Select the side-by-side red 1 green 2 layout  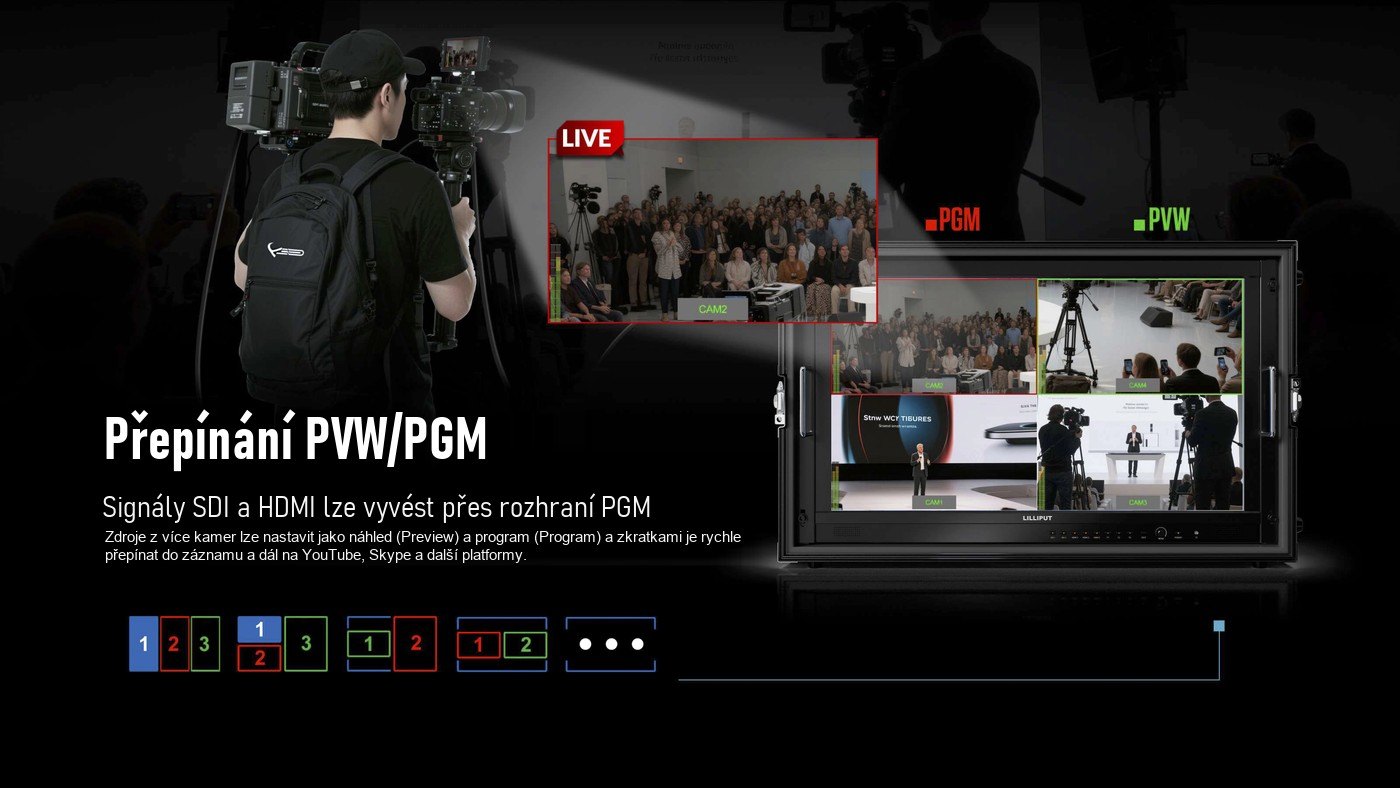pos(502,644)
